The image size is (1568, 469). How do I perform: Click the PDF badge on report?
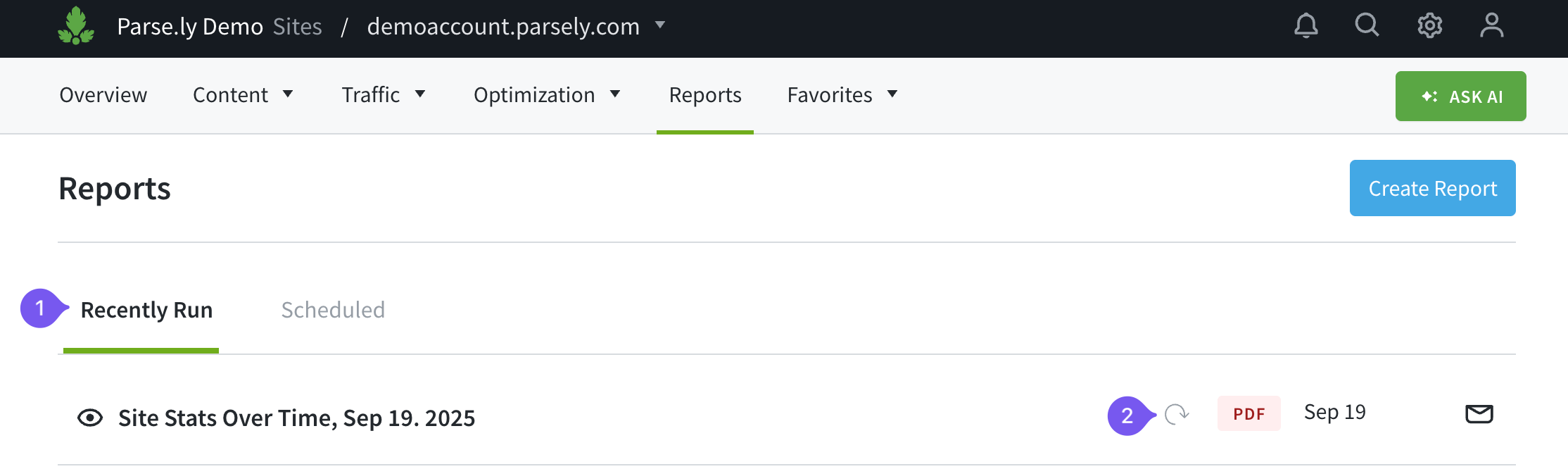click(x=1248, y=414)
